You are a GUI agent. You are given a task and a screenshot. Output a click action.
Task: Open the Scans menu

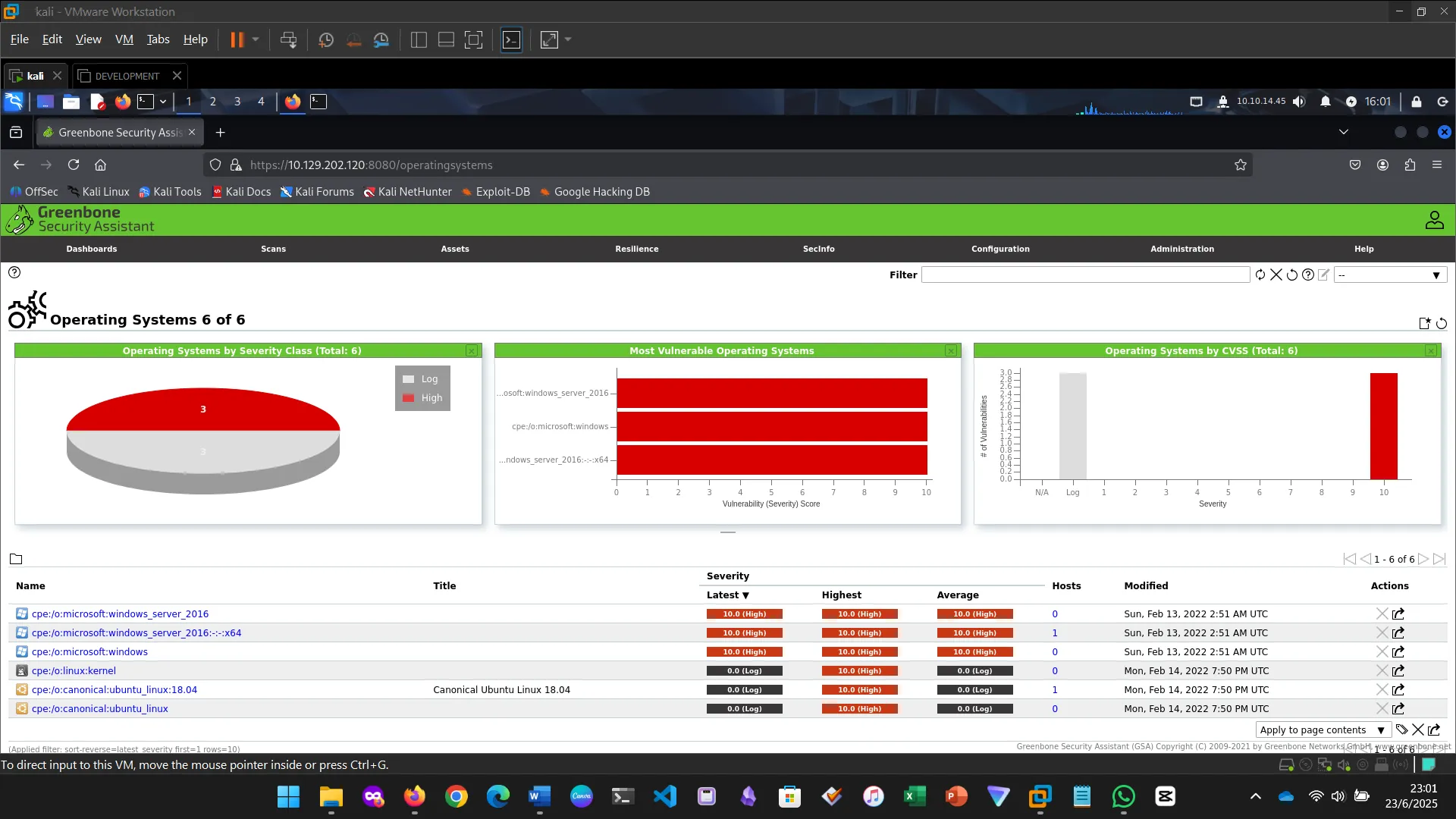pos(273,249)
